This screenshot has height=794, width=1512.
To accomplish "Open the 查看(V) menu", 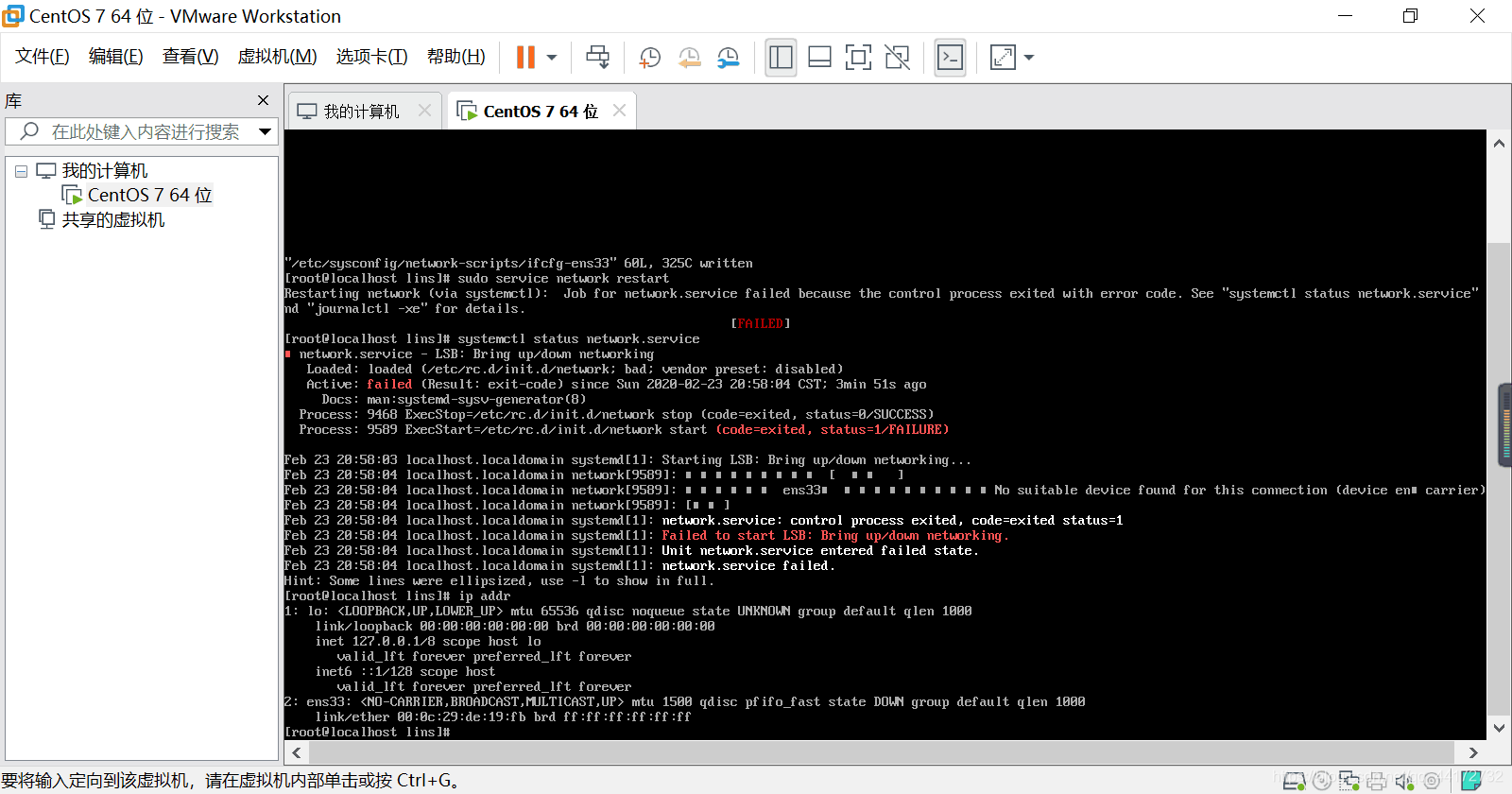I will coord(190,57).
